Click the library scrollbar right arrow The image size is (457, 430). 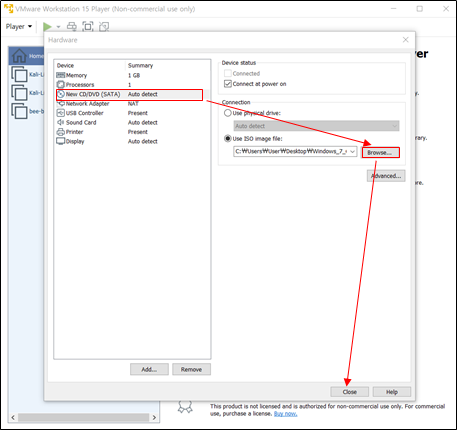pyautogui.click(x=154, y=417)
